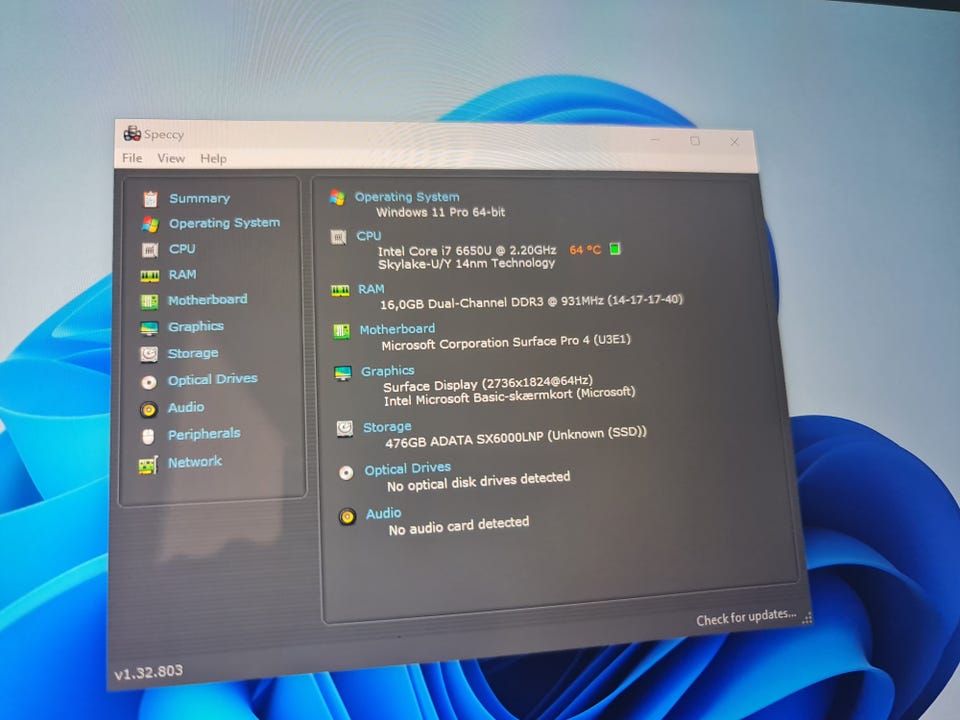The height and width of the screenshot is (720, 960).
Task: Close the Speccy window
Action: coord(735,142)
